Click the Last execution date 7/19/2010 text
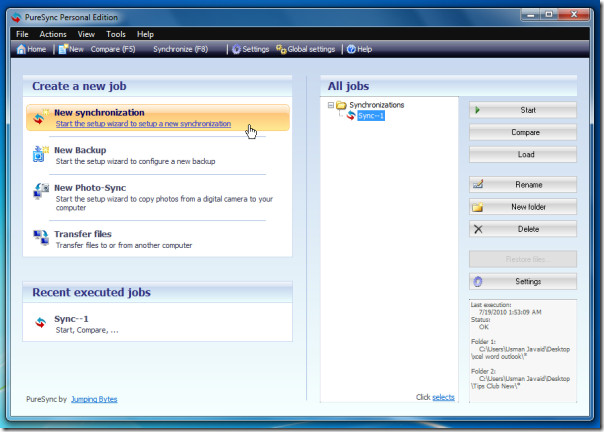The height and width of the screenshot is (432, 604). 510,312
